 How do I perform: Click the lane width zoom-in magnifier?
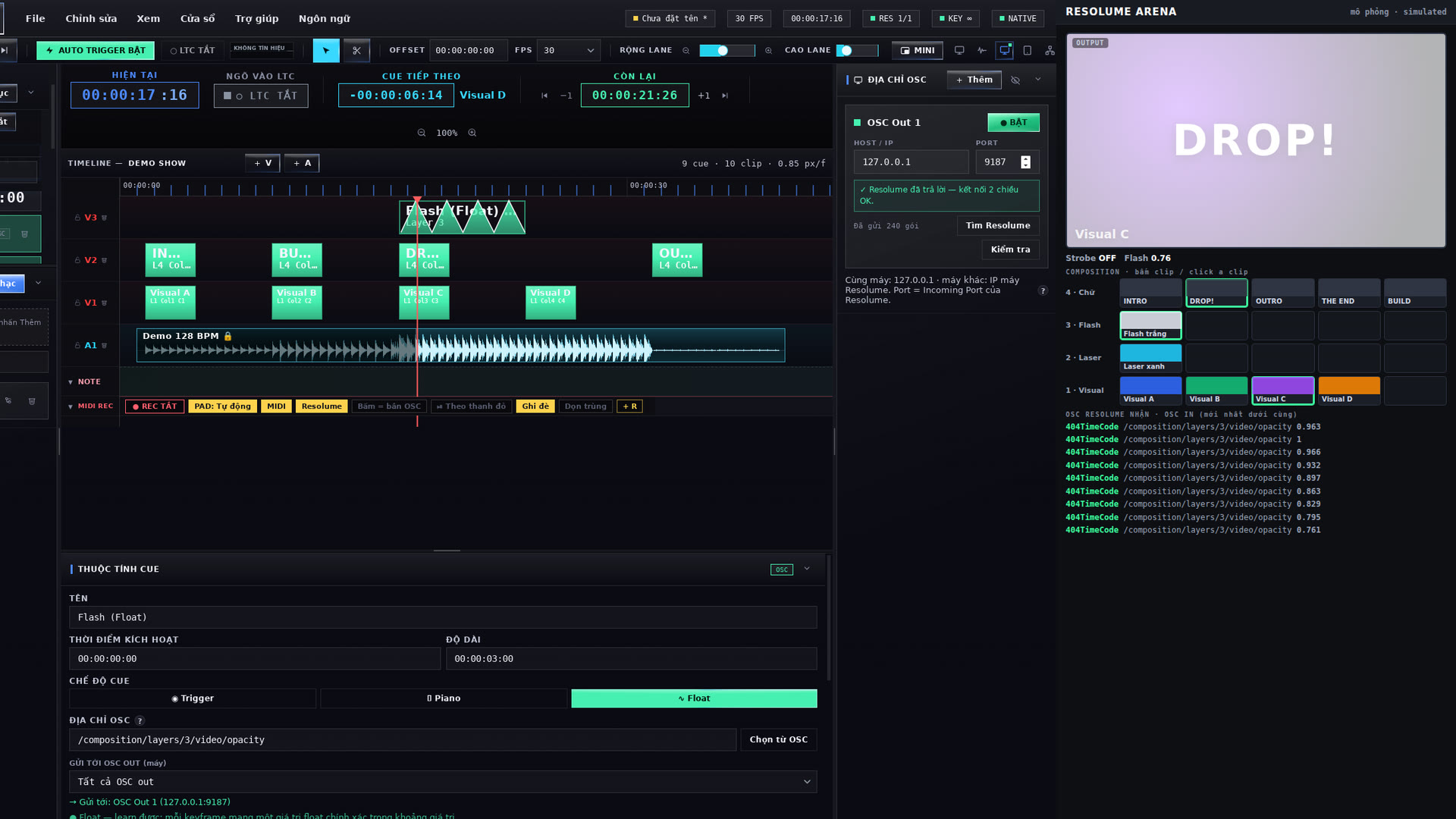(x=768, y=51)
